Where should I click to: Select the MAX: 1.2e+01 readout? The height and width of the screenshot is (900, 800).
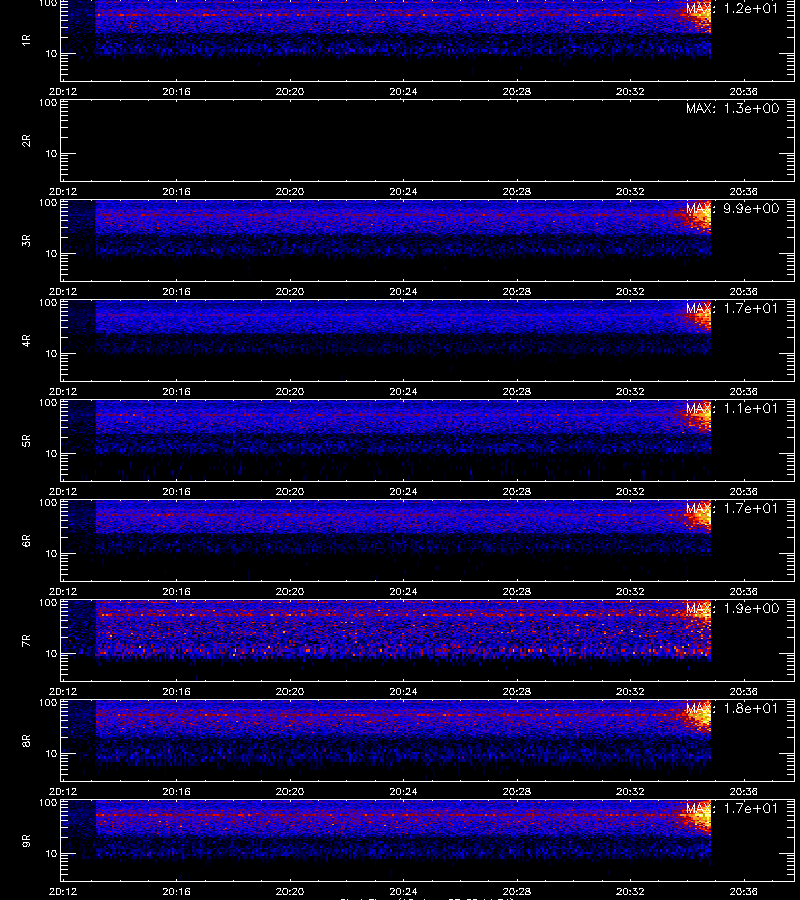point(732,9)
